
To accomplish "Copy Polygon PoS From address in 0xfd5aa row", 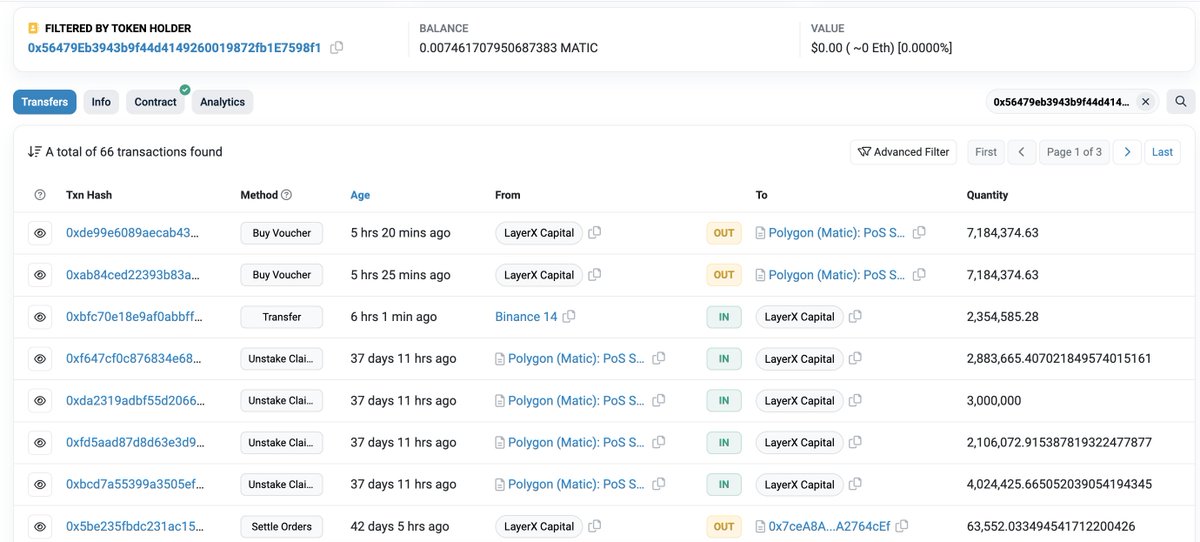I will (659, 443).
